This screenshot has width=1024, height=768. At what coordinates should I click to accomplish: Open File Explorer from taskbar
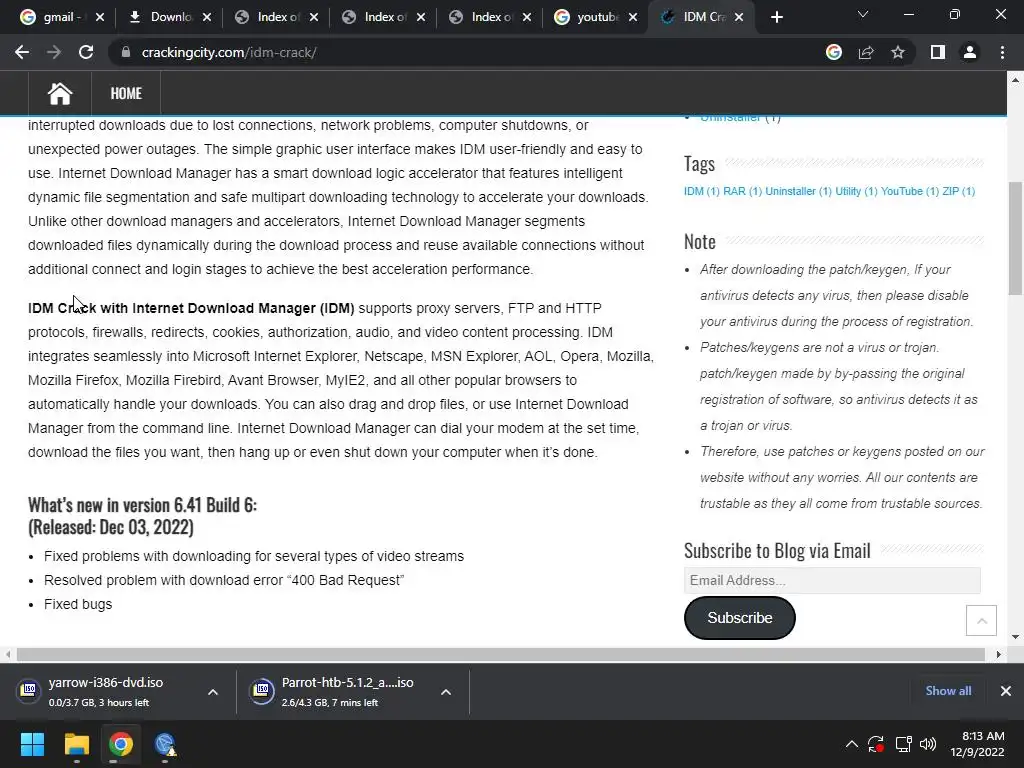76,744
